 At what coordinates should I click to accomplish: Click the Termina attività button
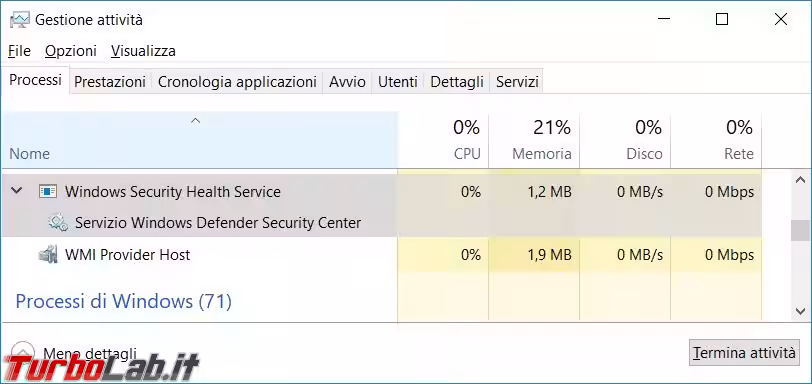744,353
